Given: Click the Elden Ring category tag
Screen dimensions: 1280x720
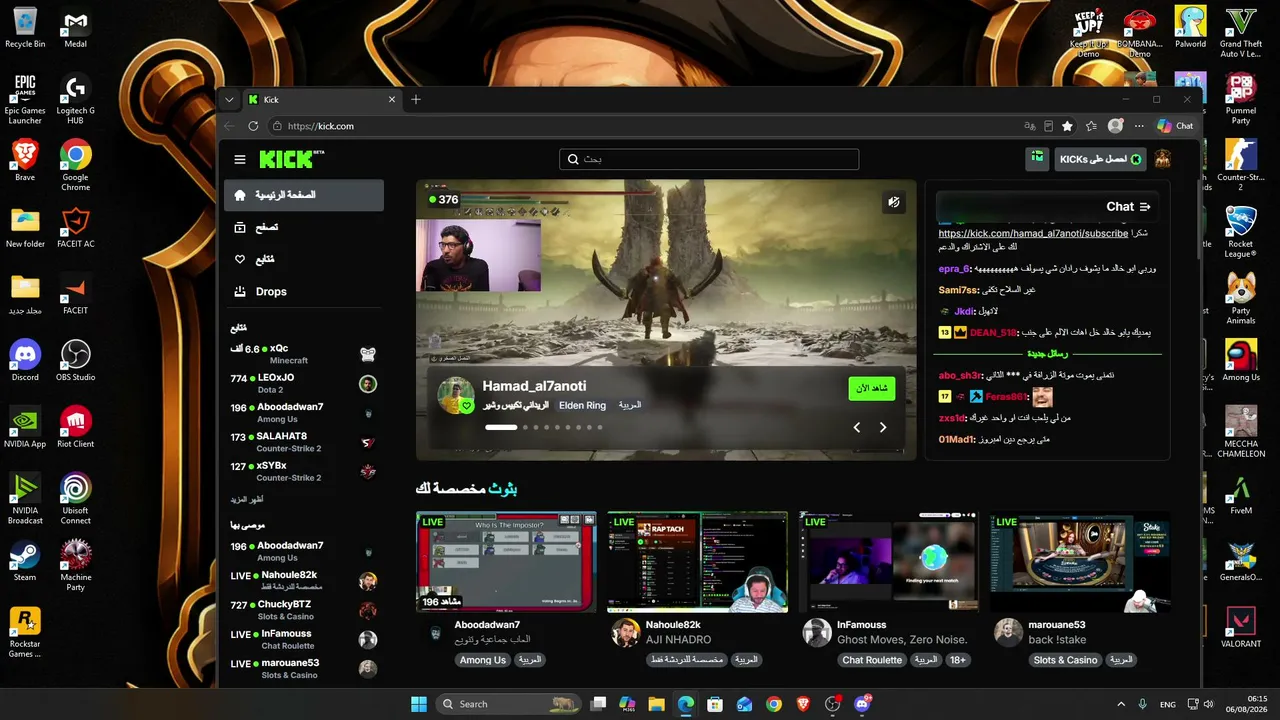Looking at the screenshot, I should pyautogui.click(x=582, y=405).
